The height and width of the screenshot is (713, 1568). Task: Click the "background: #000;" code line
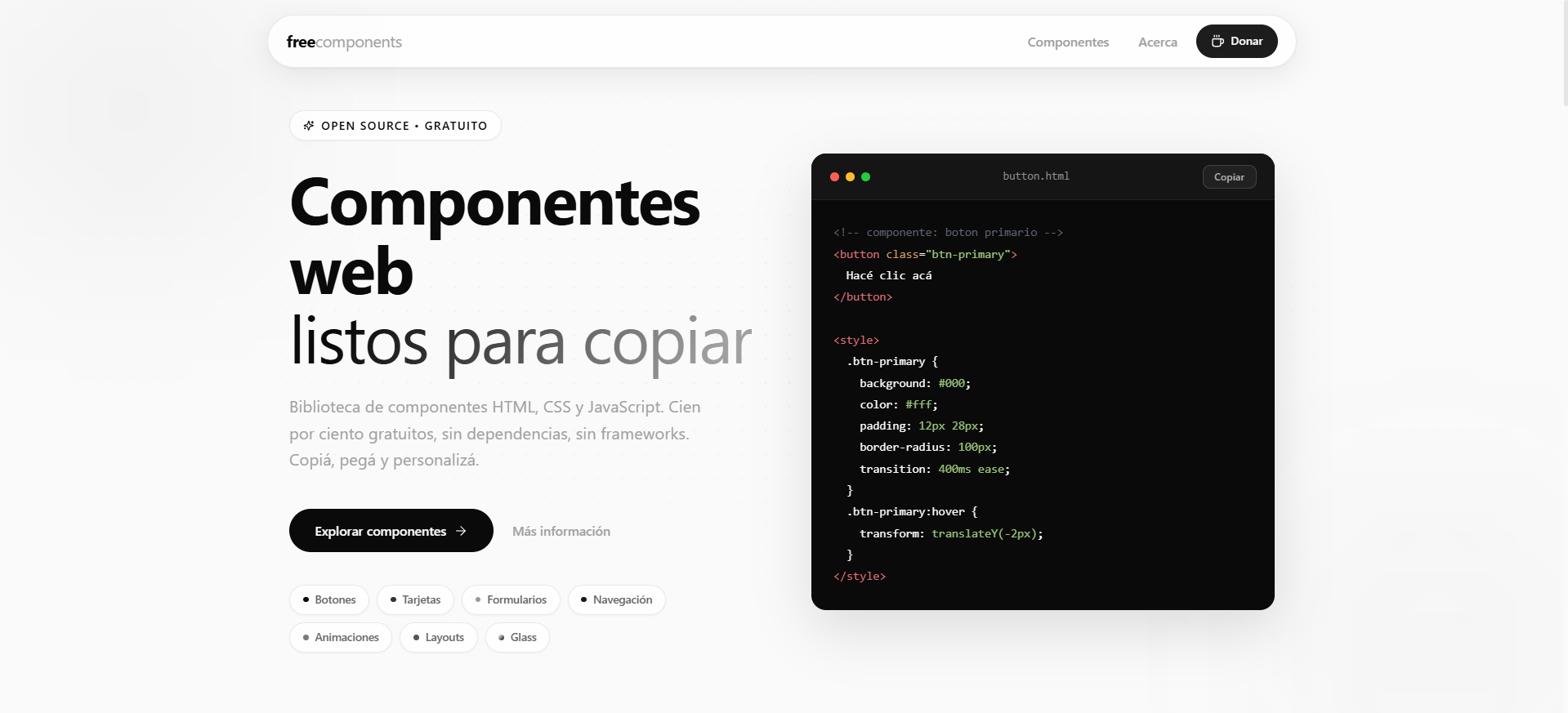915,383
